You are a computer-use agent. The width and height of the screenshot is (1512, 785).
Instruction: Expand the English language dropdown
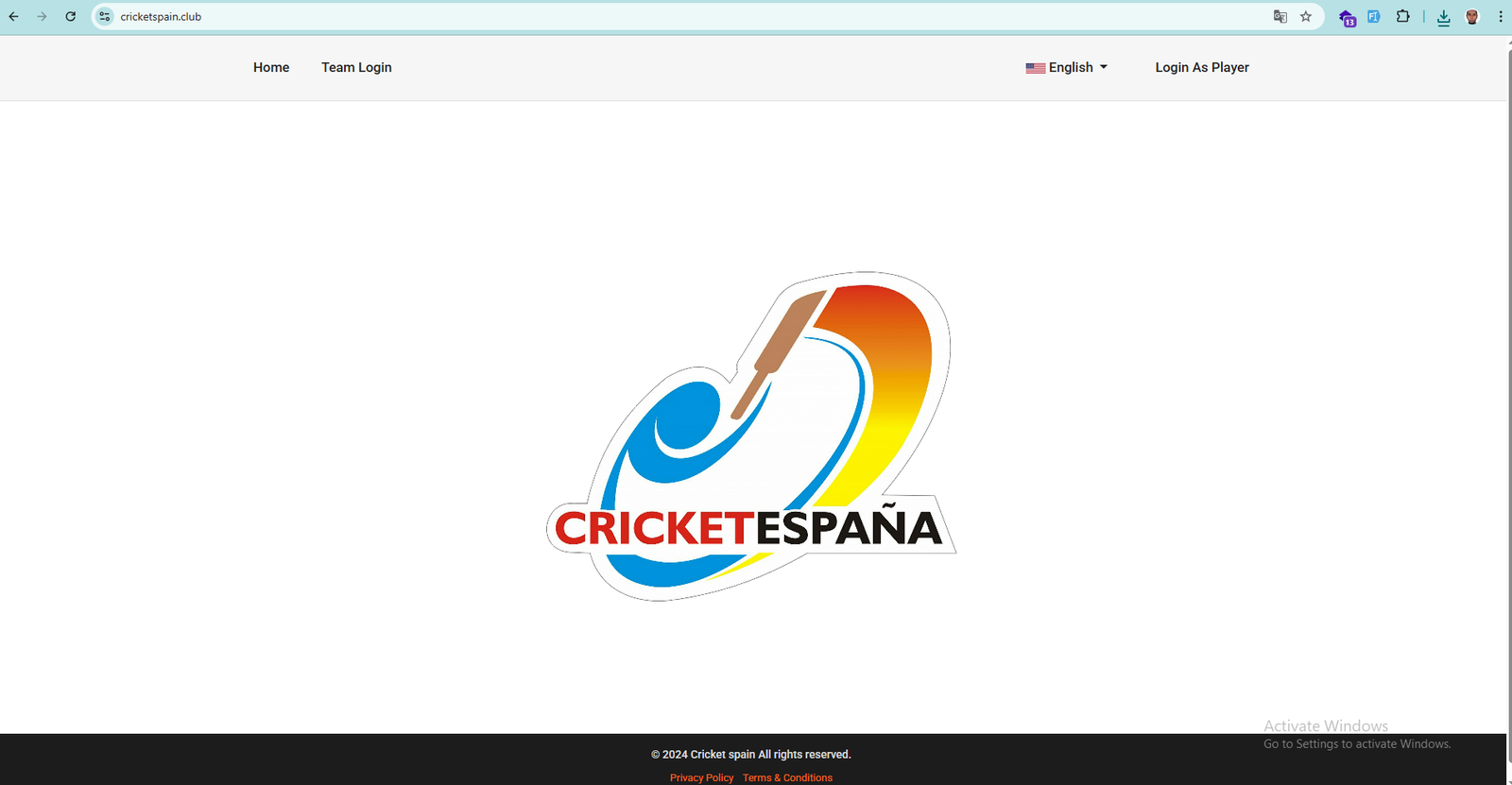1067,67
